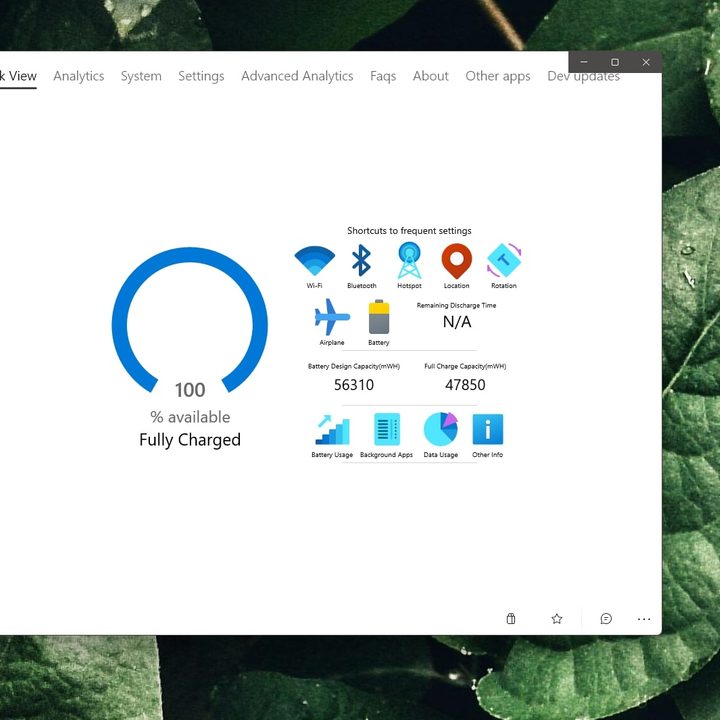The image size is (720, 720).
Task: Open the Battery settings shortcut
Action: pos(379,322)
